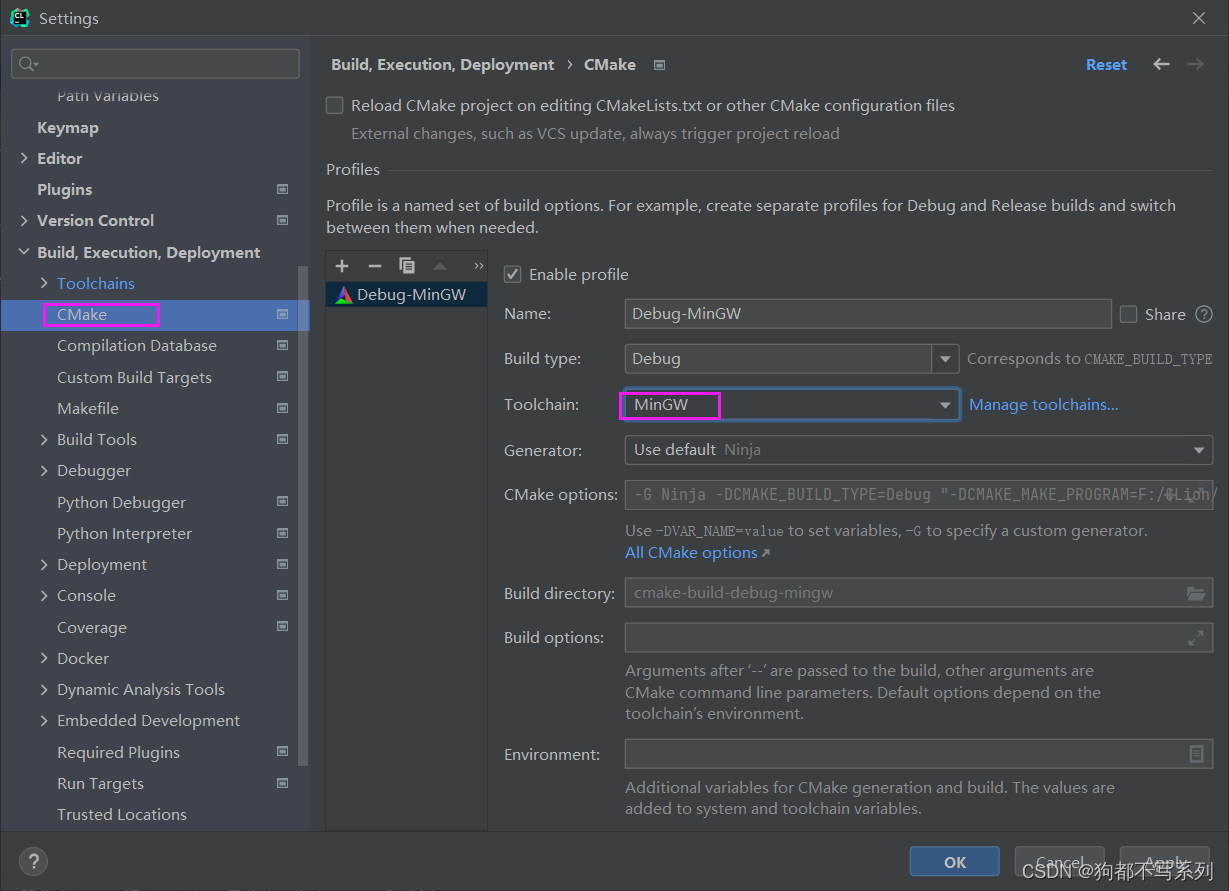
Task: Go back to previous settings page
Action: pyautogui.click(x=1161, y=64)
